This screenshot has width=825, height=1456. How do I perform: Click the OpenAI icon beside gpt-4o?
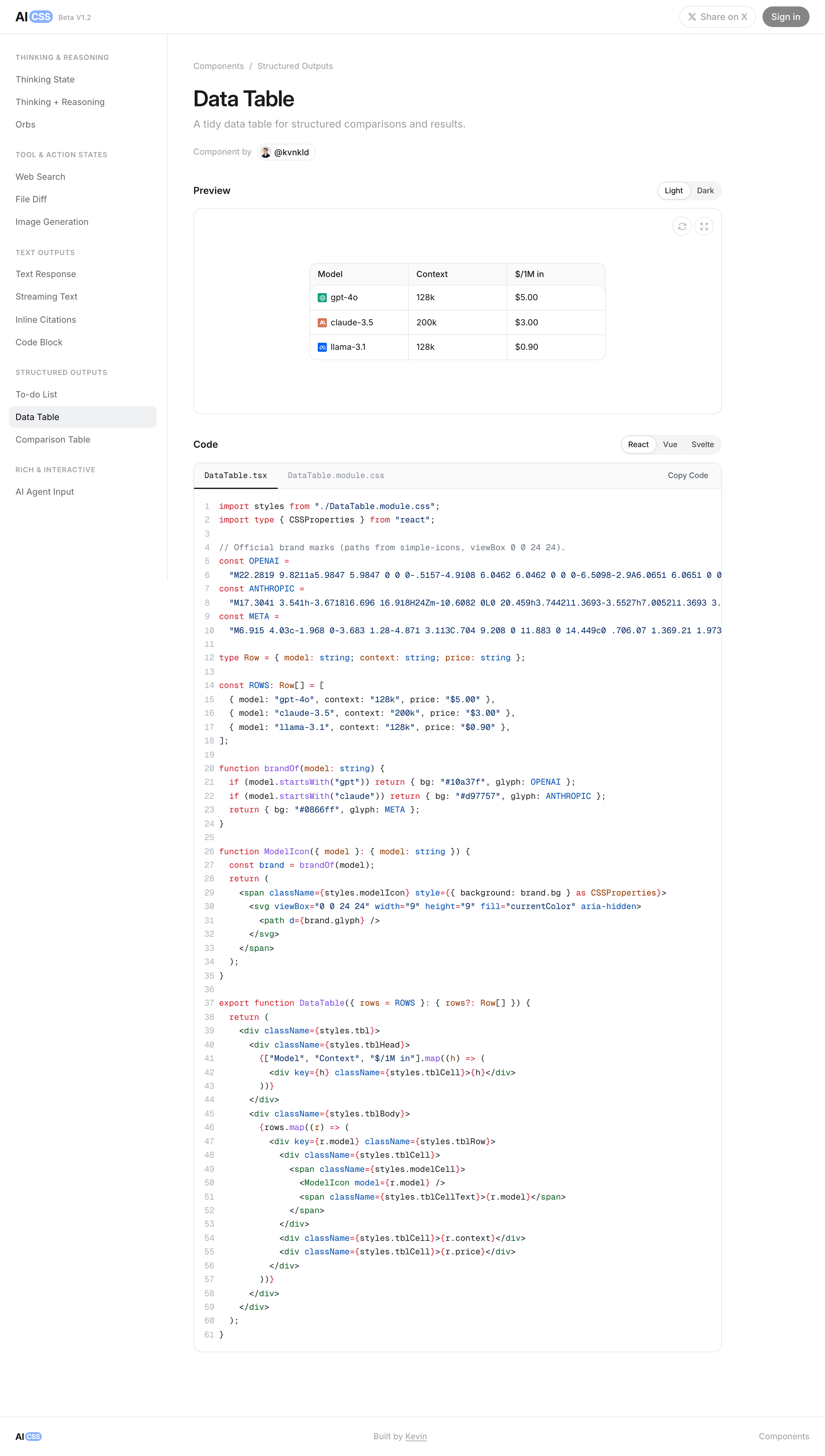[322, 298]
